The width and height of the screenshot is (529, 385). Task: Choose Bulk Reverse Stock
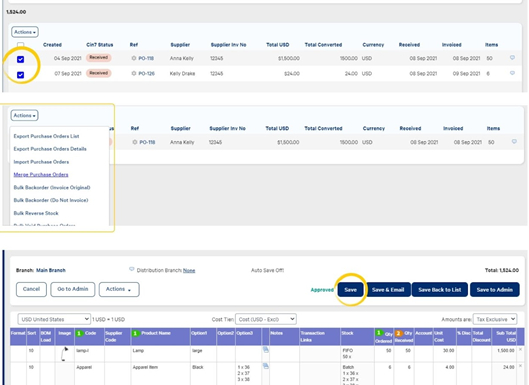click(x=36, y=213)
